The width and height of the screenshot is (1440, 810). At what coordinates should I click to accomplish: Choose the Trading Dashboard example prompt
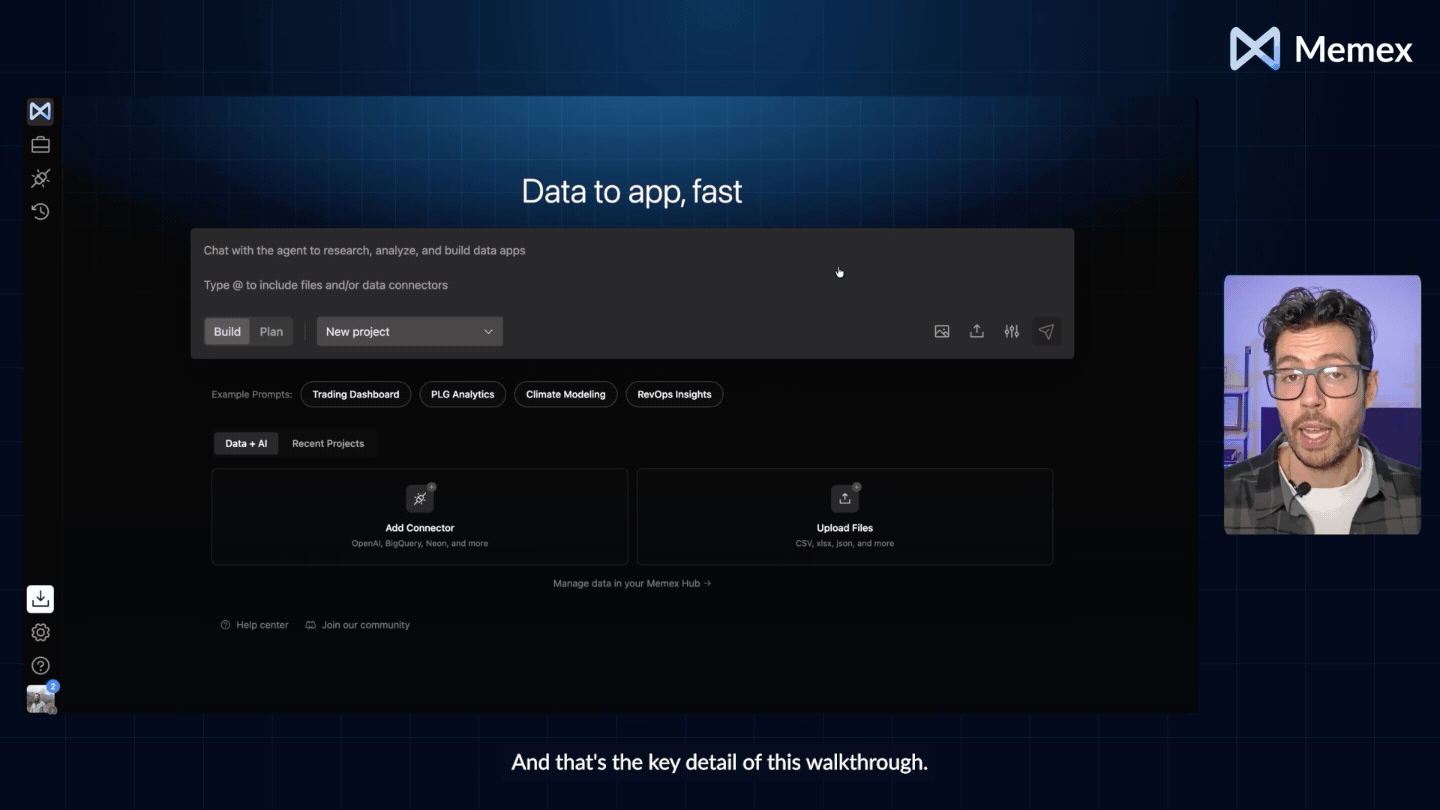356,395
